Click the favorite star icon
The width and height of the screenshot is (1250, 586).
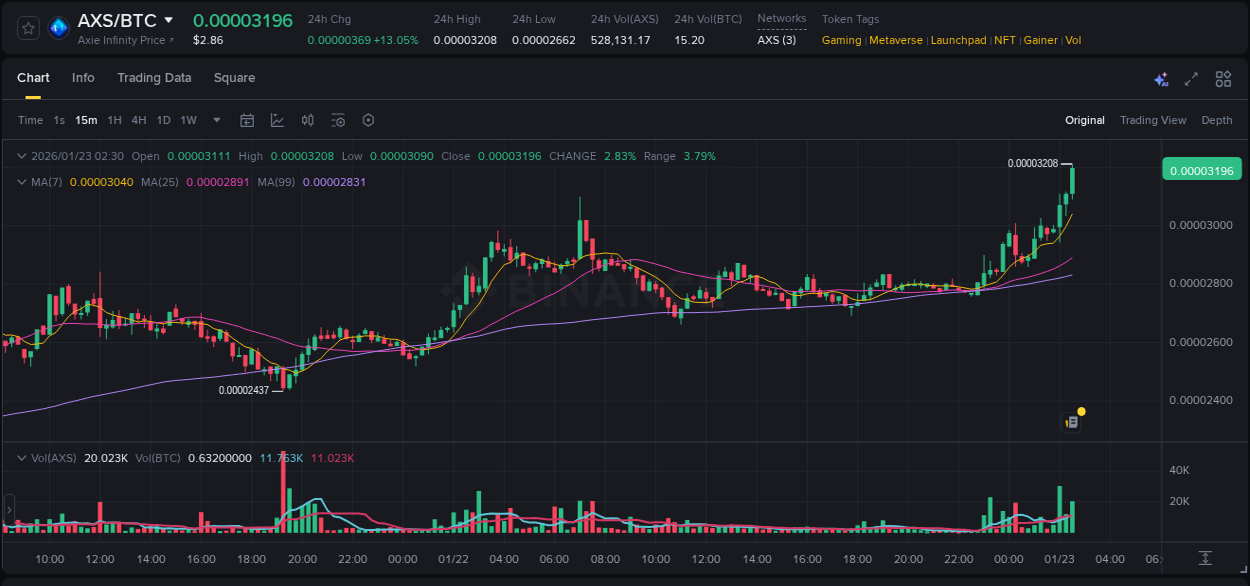pos(28,28)
